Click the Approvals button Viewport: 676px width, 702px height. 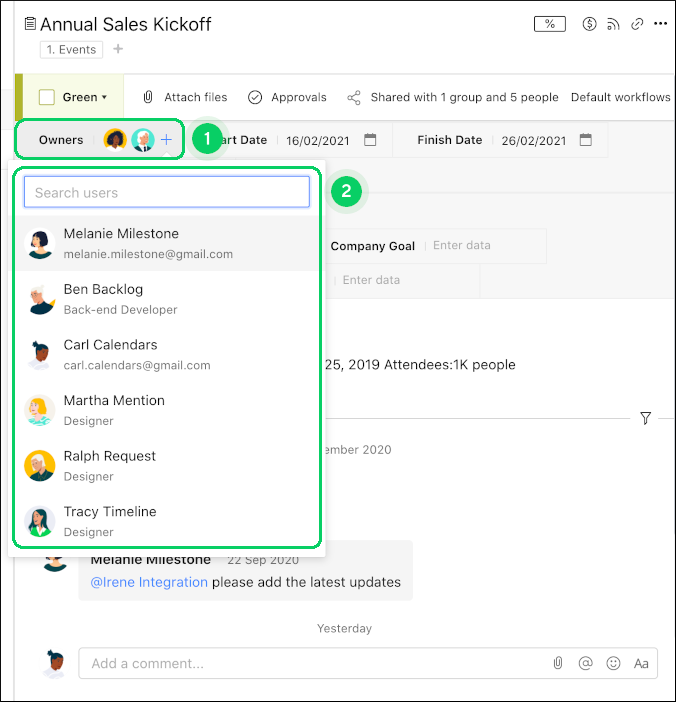click(x=287, y=97)
